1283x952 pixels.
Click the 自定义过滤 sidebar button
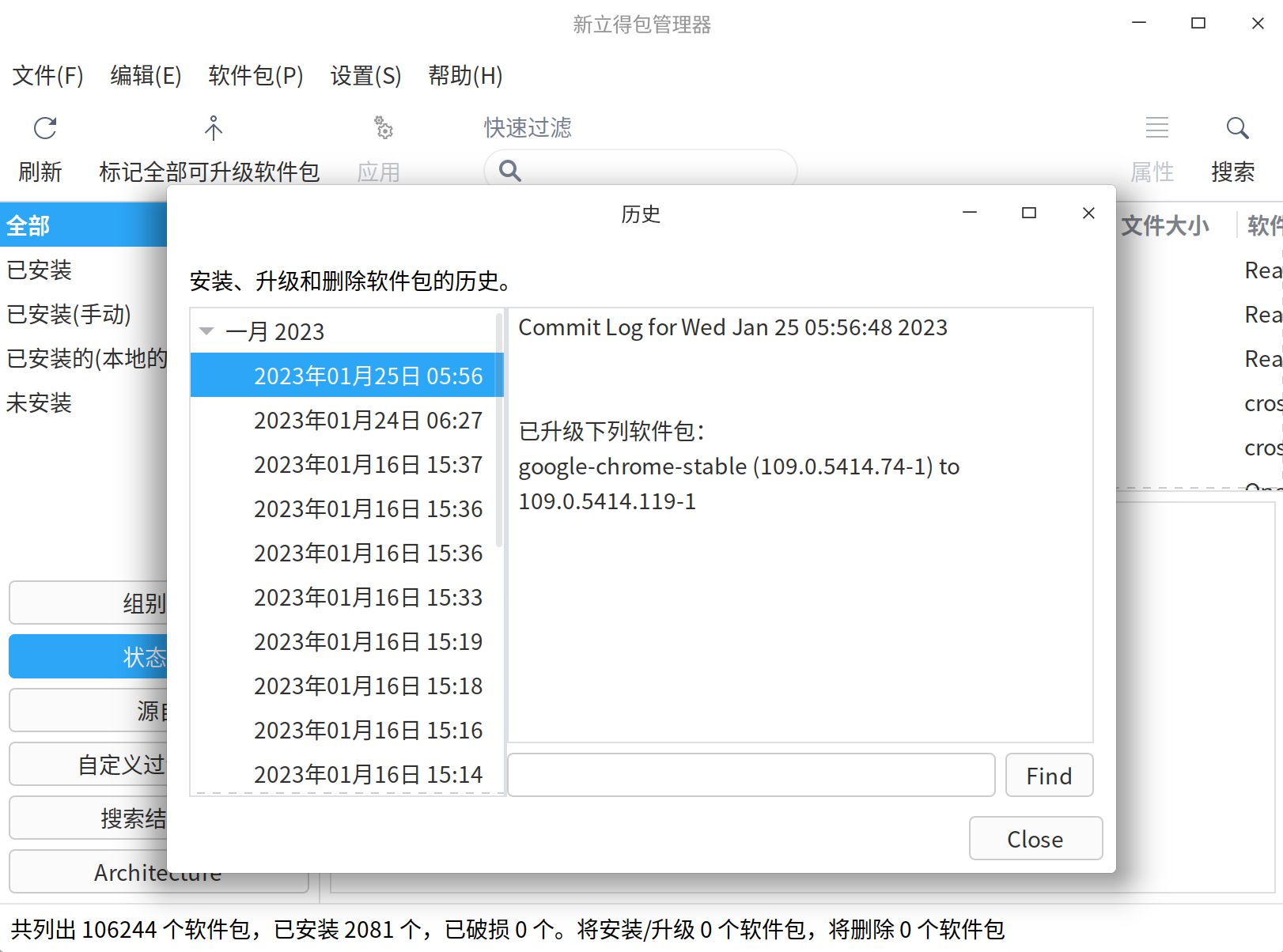click(120, 764)
